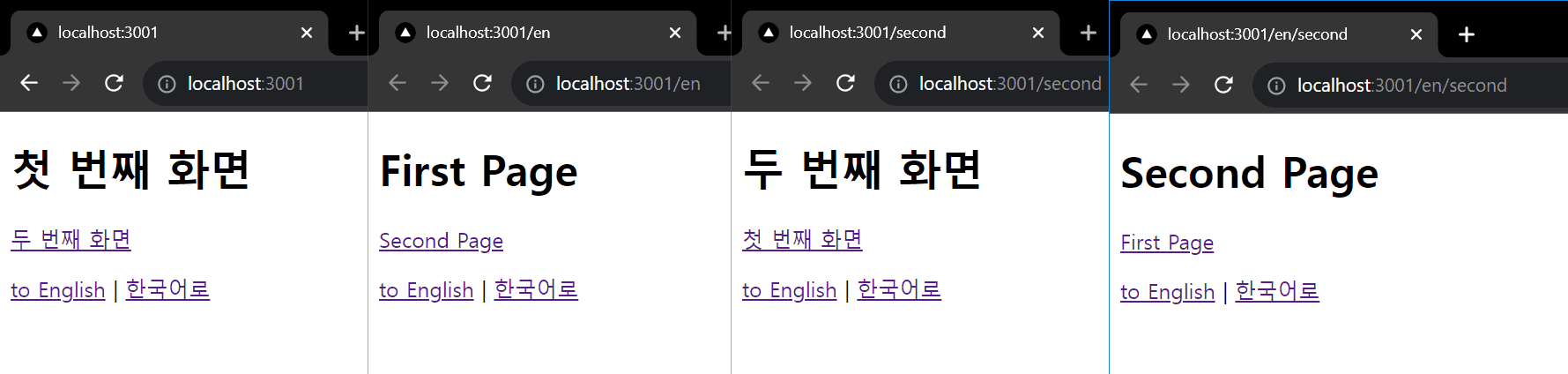Click forward arrow in the localhost:3001 window
Screen dimensions: 1568x374
71,83
